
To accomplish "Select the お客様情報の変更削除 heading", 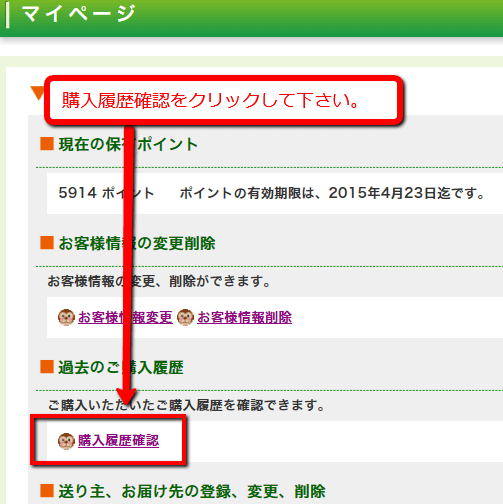I will [x=137, y=243].
